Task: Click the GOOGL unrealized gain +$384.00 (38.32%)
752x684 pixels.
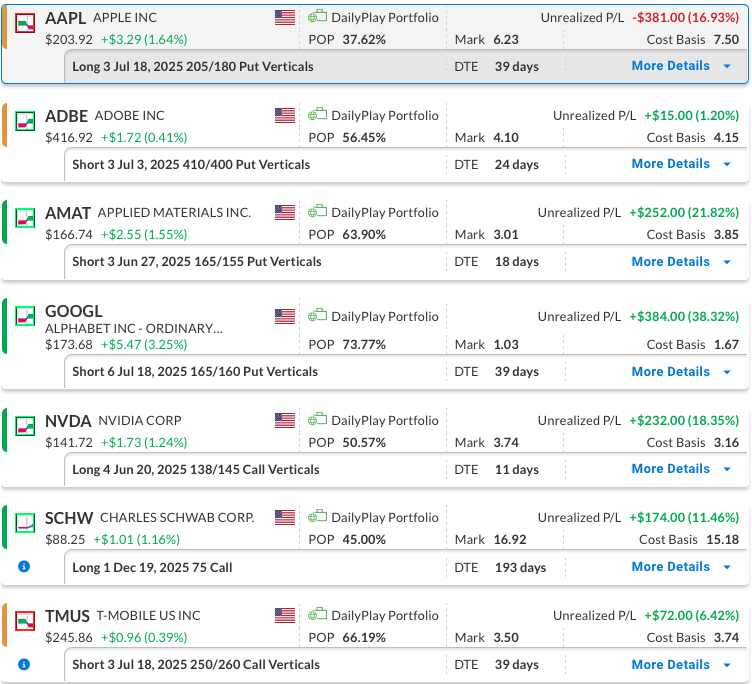Action: click(684, 317)
